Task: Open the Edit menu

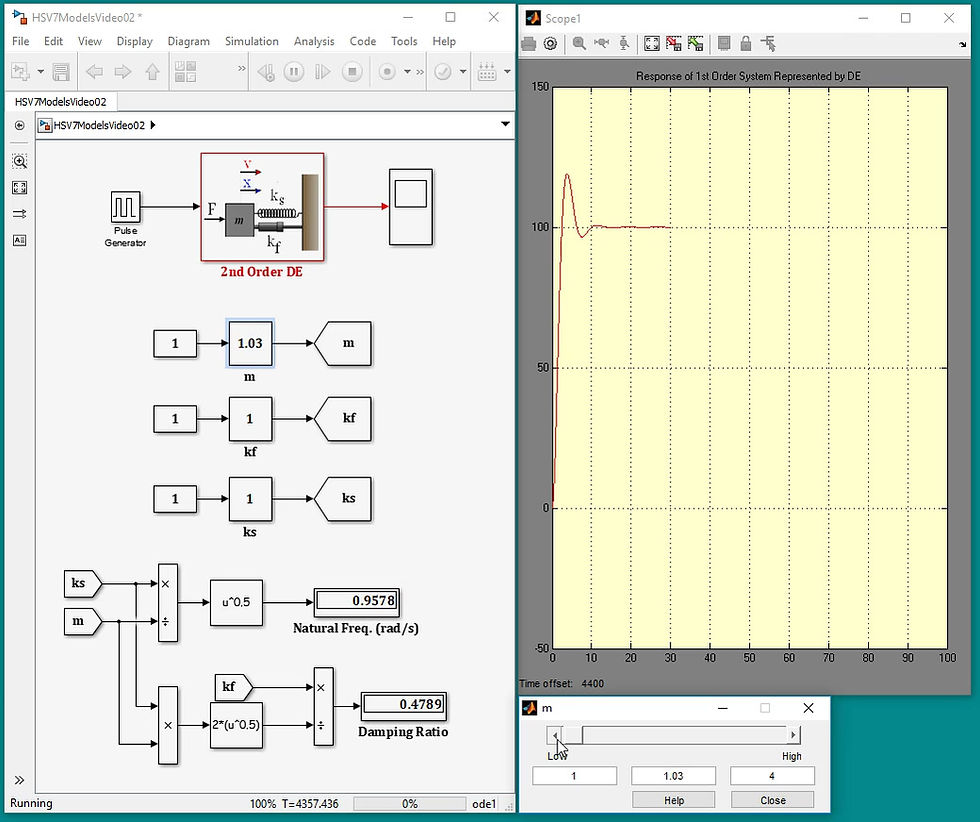Action: (x=53, y=41)
